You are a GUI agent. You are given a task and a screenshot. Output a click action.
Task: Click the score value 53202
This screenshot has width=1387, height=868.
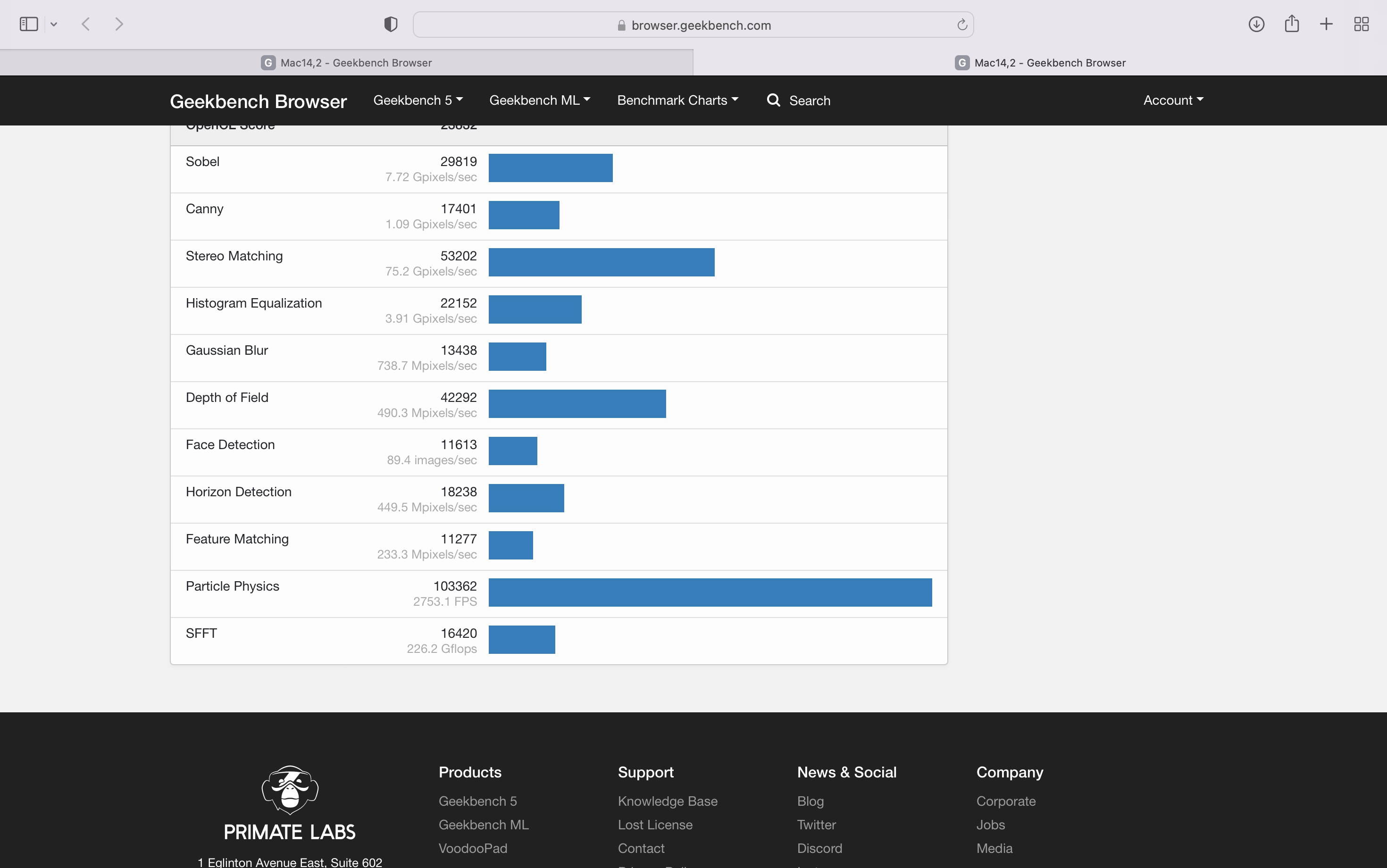pos(458,256)
